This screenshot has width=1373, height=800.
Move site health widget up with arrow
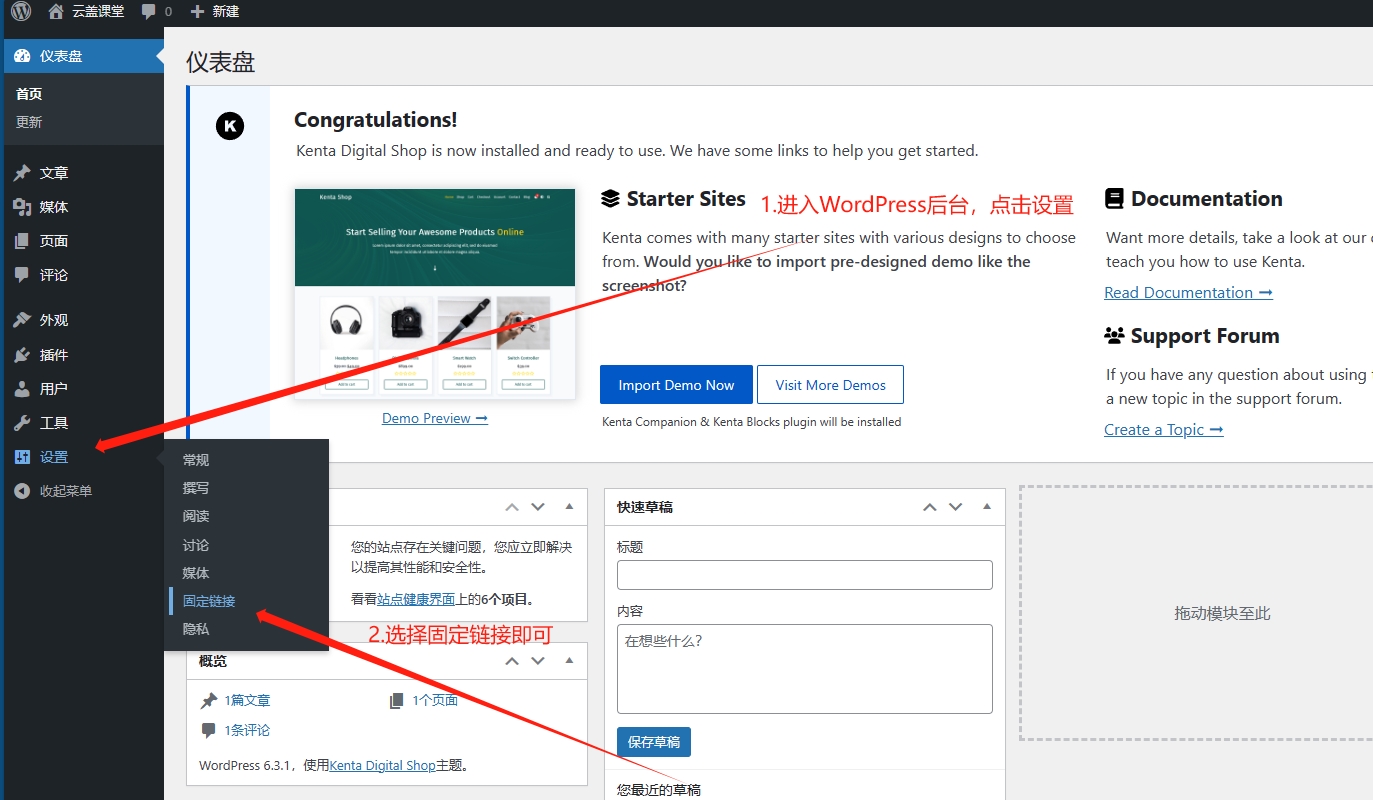click(x=512, y=507)
